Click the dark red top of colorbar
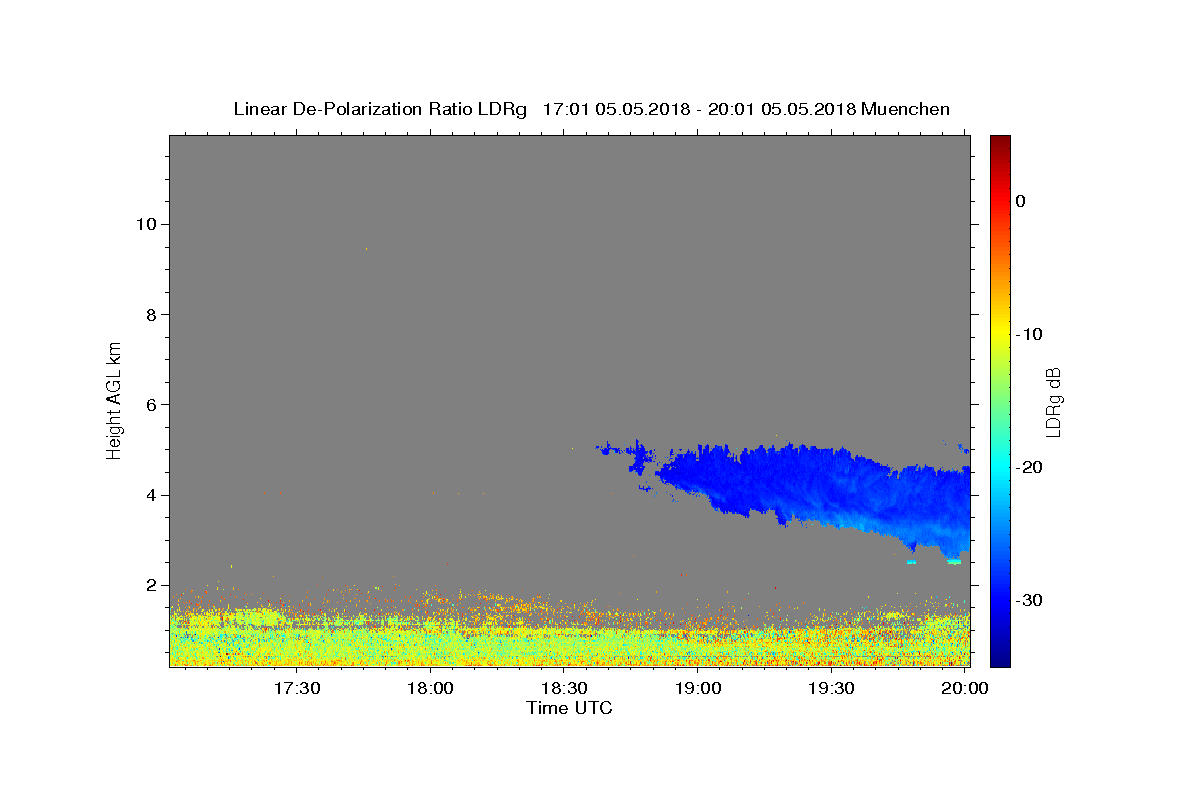Image resolution: width=1200 pixels, height=800 pixels. tap(1000, 142)
